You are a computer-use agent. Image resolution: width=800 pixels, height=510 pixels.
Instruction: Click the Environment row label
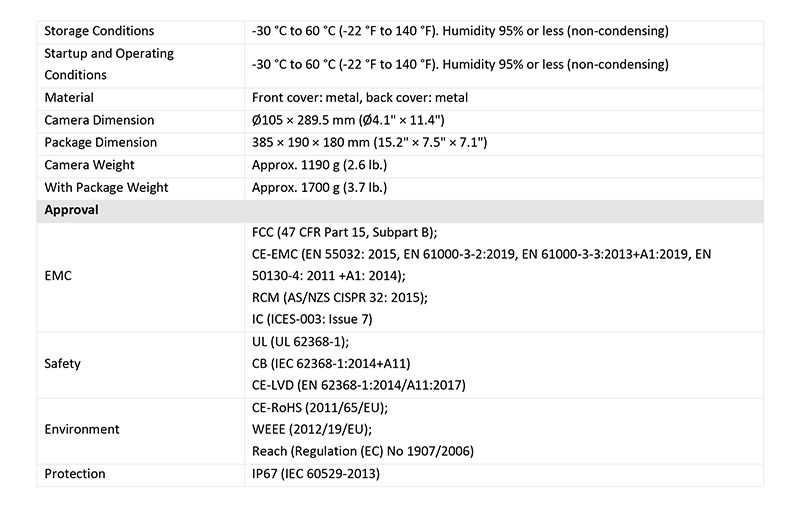coord(82,429)
